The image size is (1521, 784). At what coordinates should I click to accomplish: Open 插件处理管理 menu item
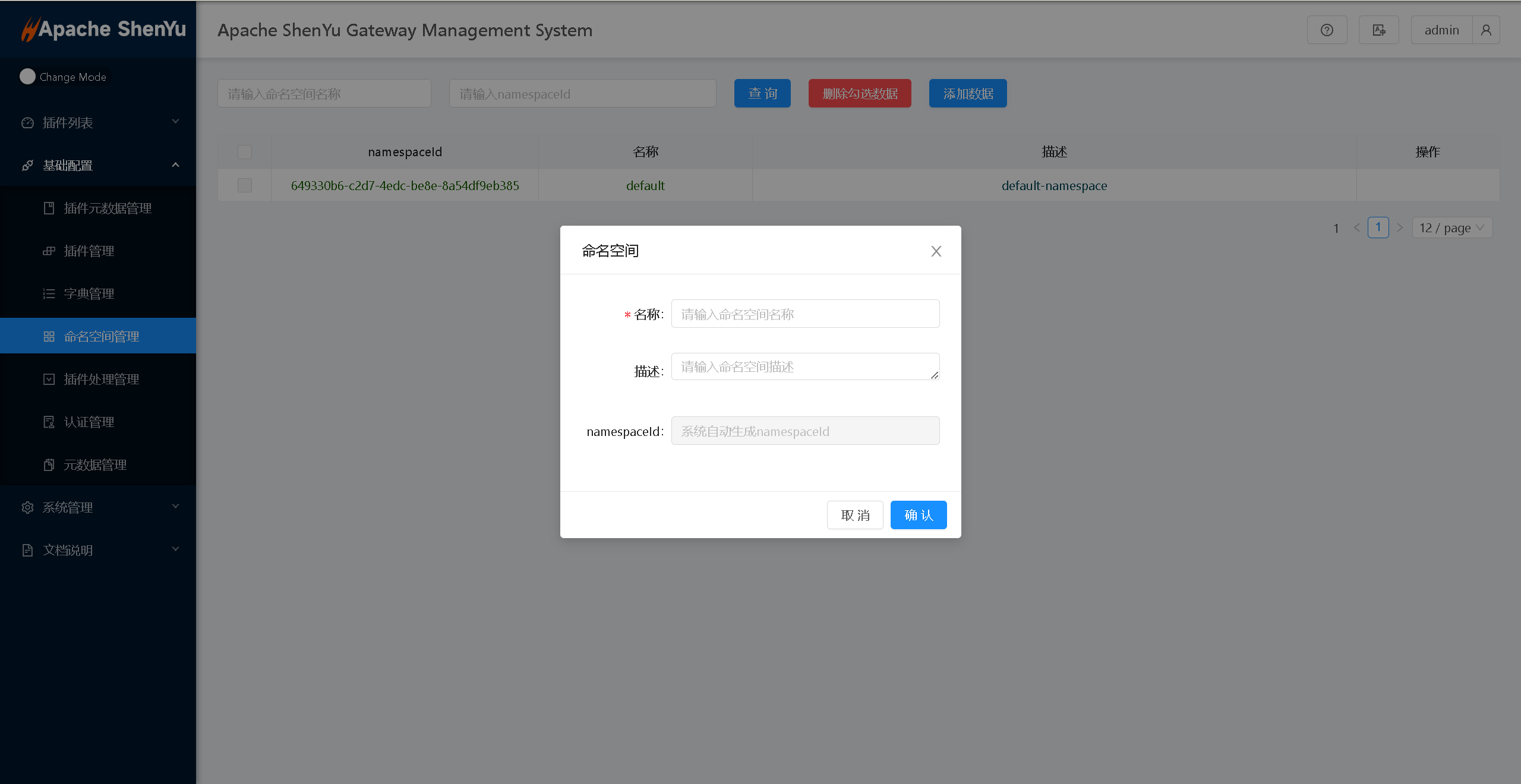click(x=101, y=380)
